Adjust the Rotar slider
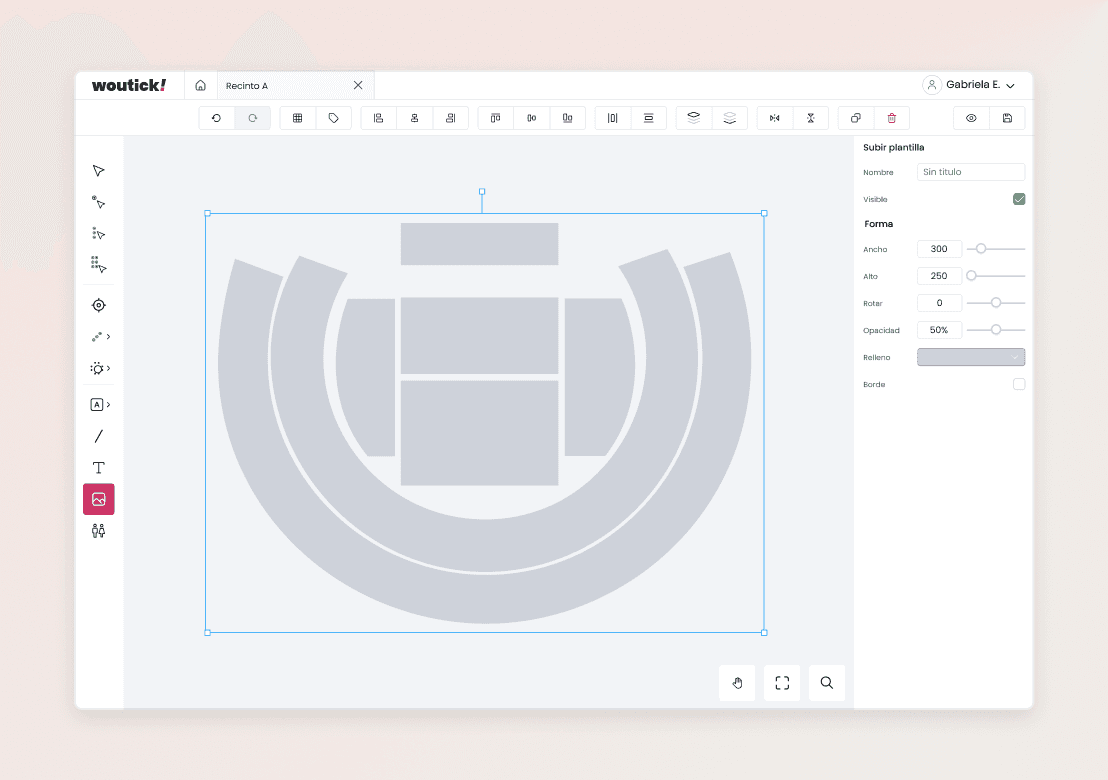The height and width of the screenshot is (780, 1108). coord(996,303)
